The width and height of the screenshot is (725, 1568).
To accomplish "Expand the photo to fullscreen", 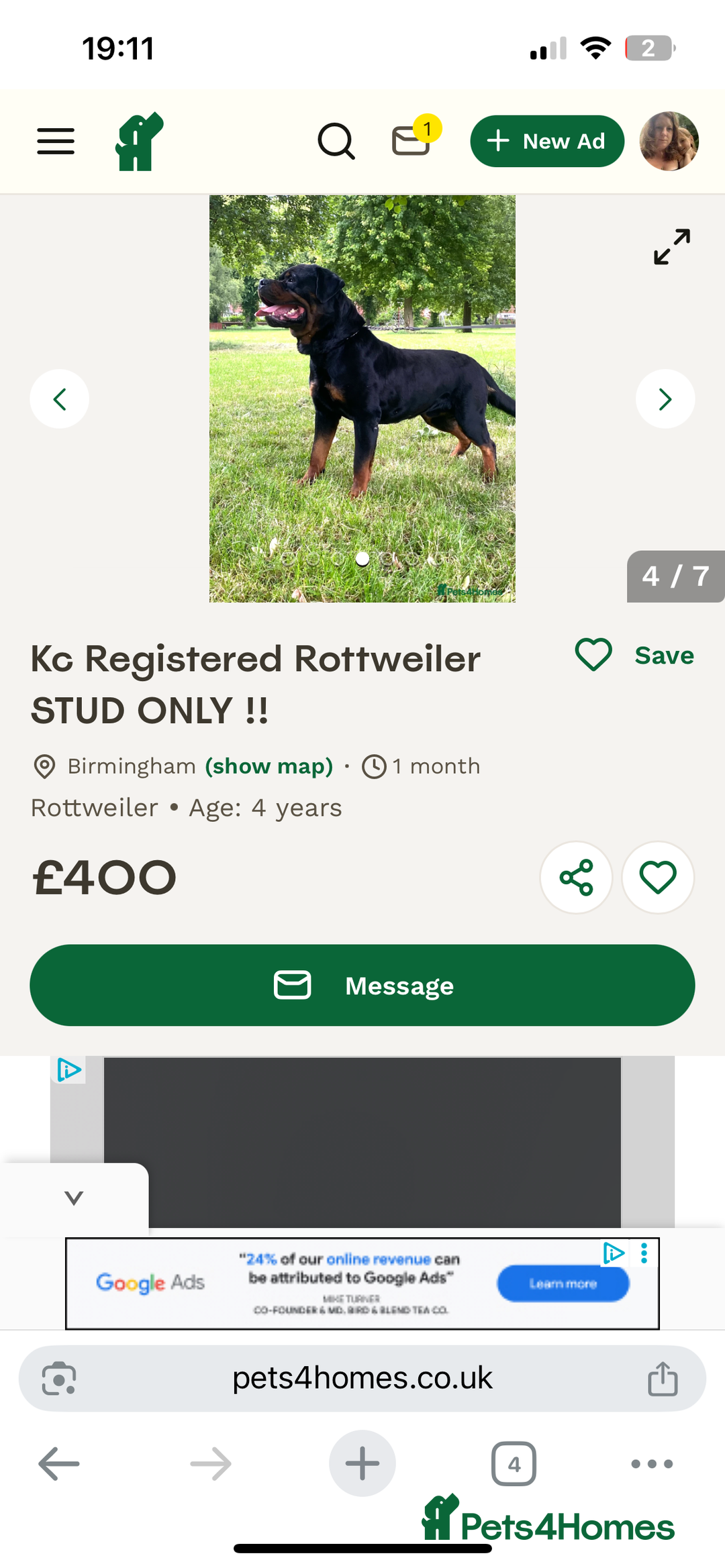I will point(671,247).
